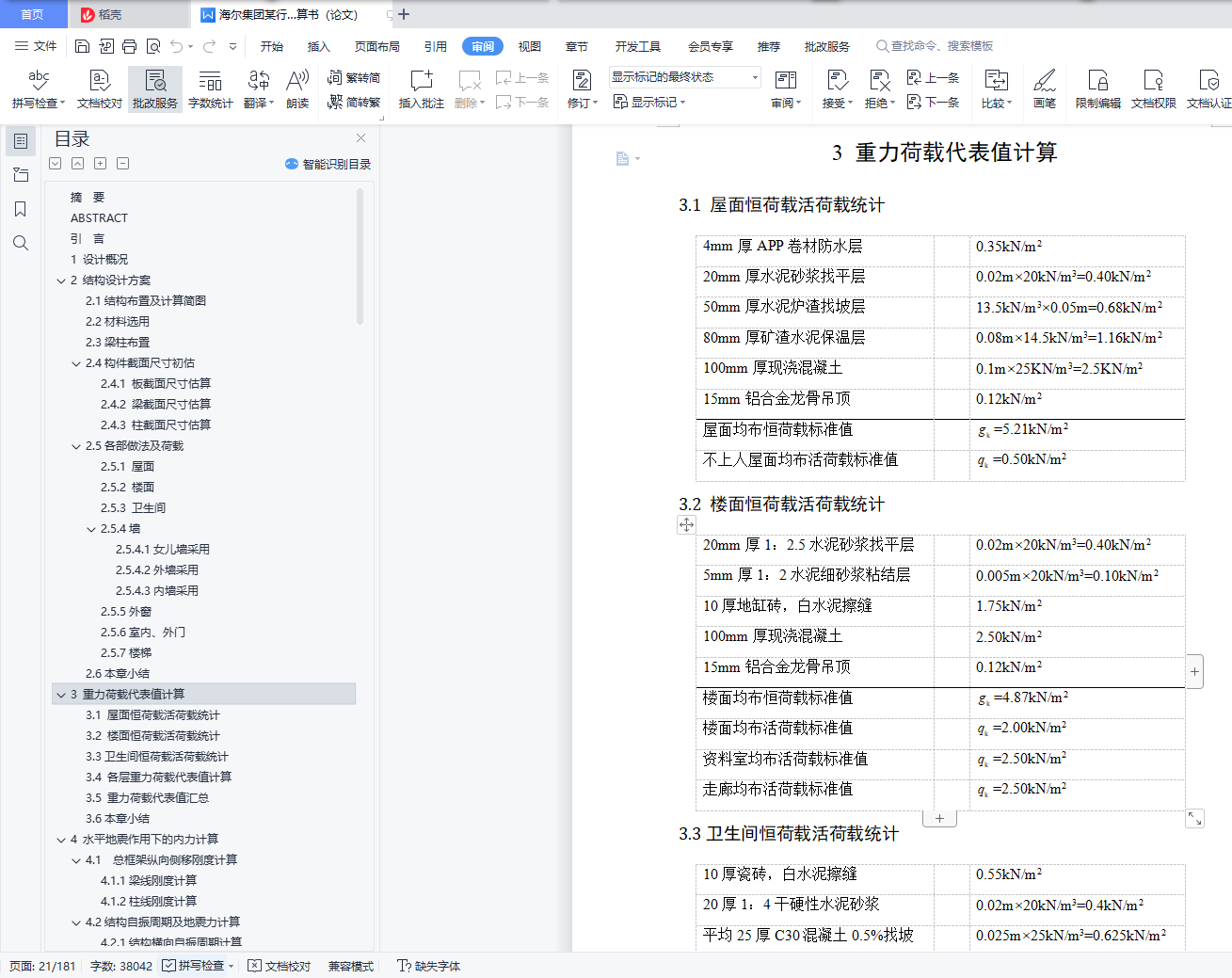The image size is (1232, 978).
Task: Go to the 下一条 revision
Action: (x=934, y=102)
